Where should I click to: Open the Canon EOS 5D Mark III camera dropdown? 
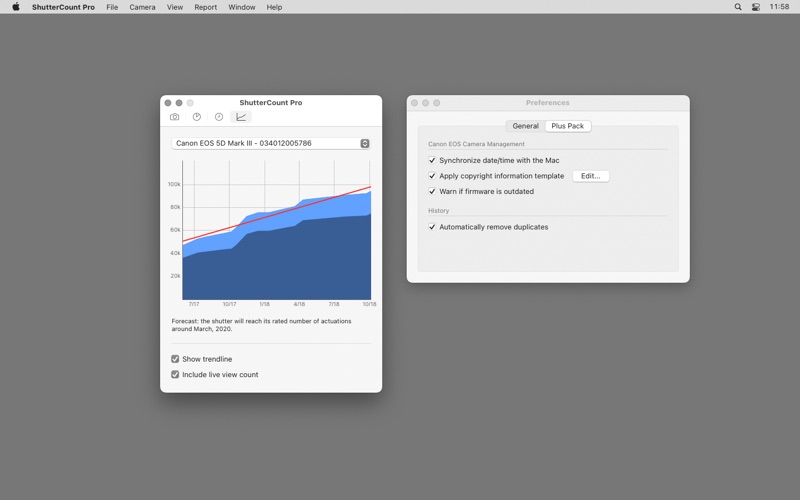click(270, 143)
